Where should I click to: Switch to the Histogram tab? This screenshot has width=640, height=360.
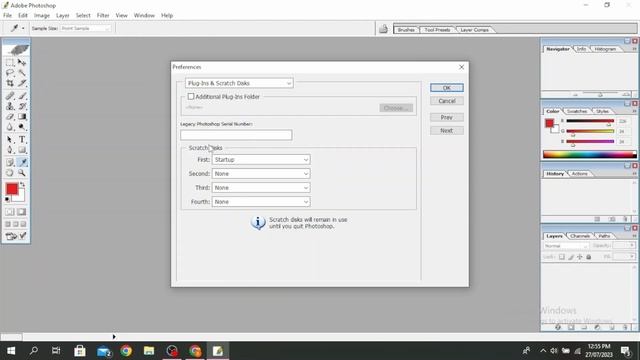(605, 49)
